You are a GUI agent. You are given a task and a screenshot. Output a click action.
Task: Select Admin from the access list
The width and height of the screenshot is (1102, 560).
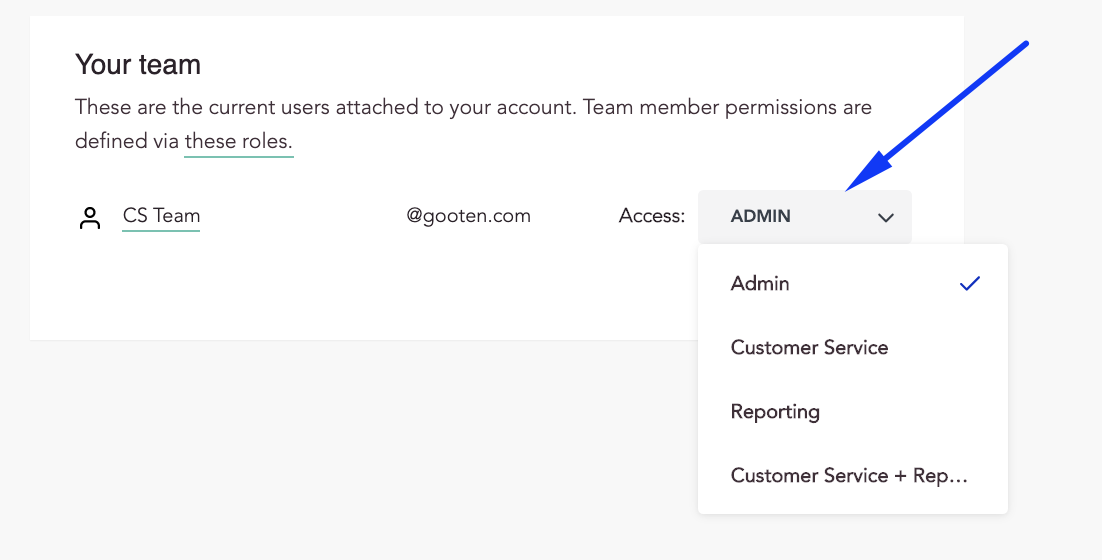pyautogui.click(x=760, y=284)
